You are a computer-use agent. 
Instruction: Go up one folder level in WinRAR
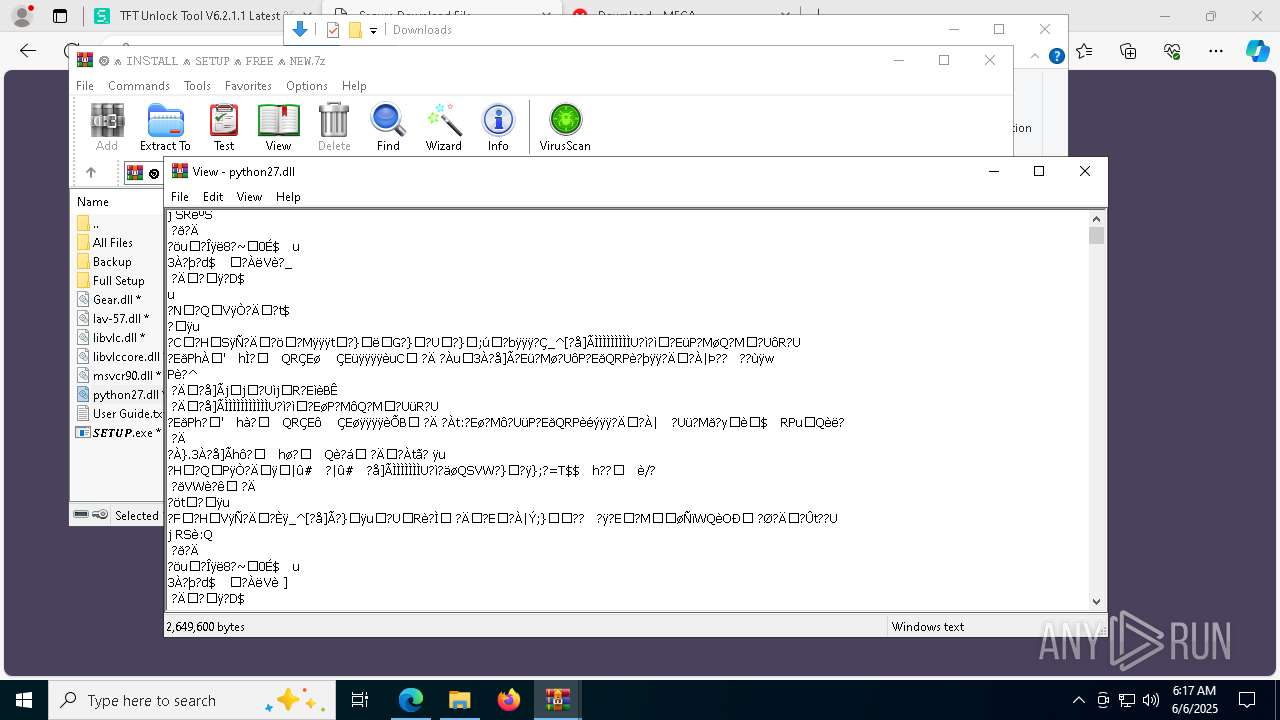(x=91, y=173)
